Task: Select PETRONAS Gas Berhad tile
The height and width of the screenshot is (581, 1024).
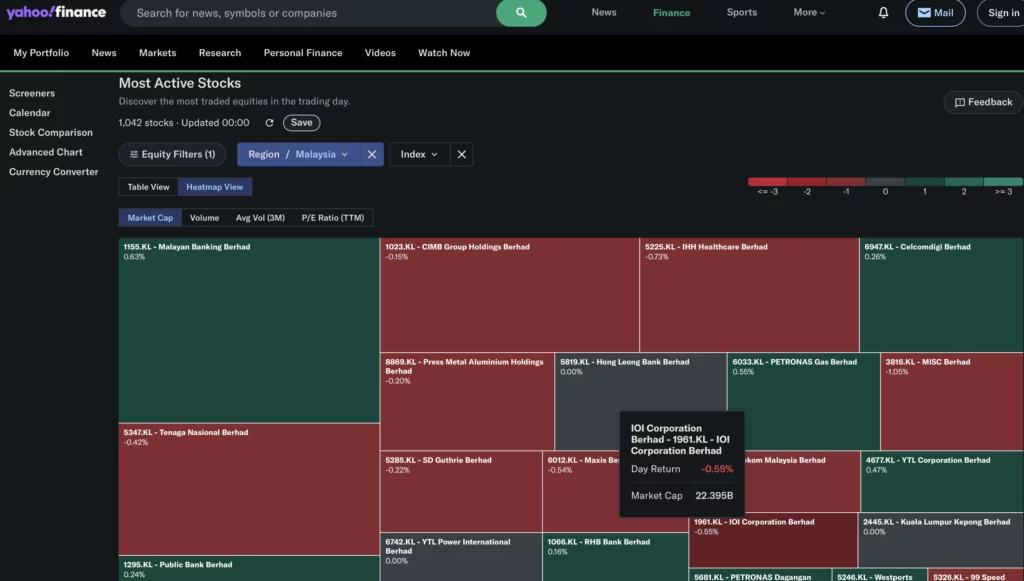Action: tap(803, 401)
